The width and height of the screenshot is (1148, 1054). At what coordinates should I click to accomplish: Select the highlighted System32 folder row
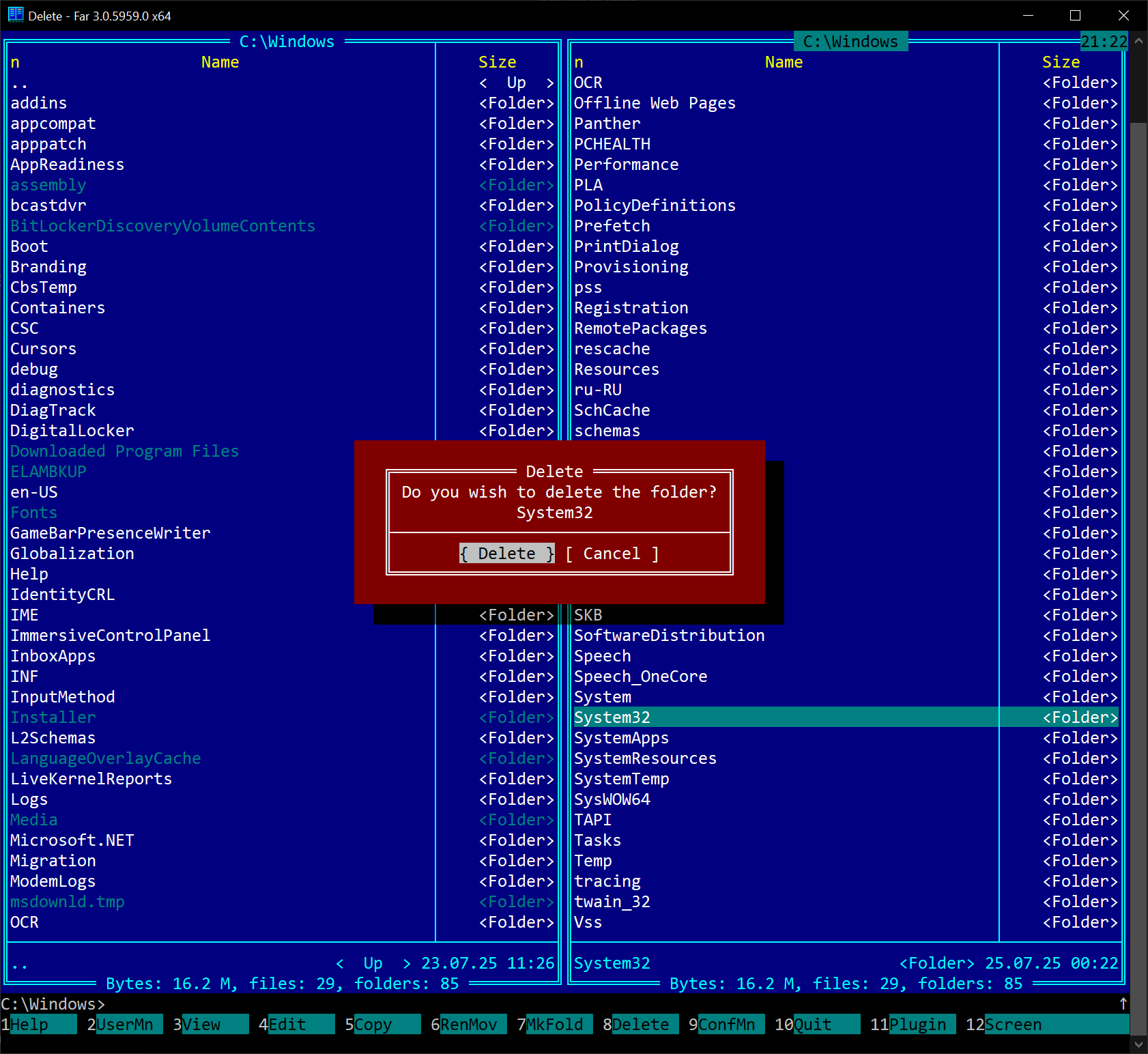(846, 717)
